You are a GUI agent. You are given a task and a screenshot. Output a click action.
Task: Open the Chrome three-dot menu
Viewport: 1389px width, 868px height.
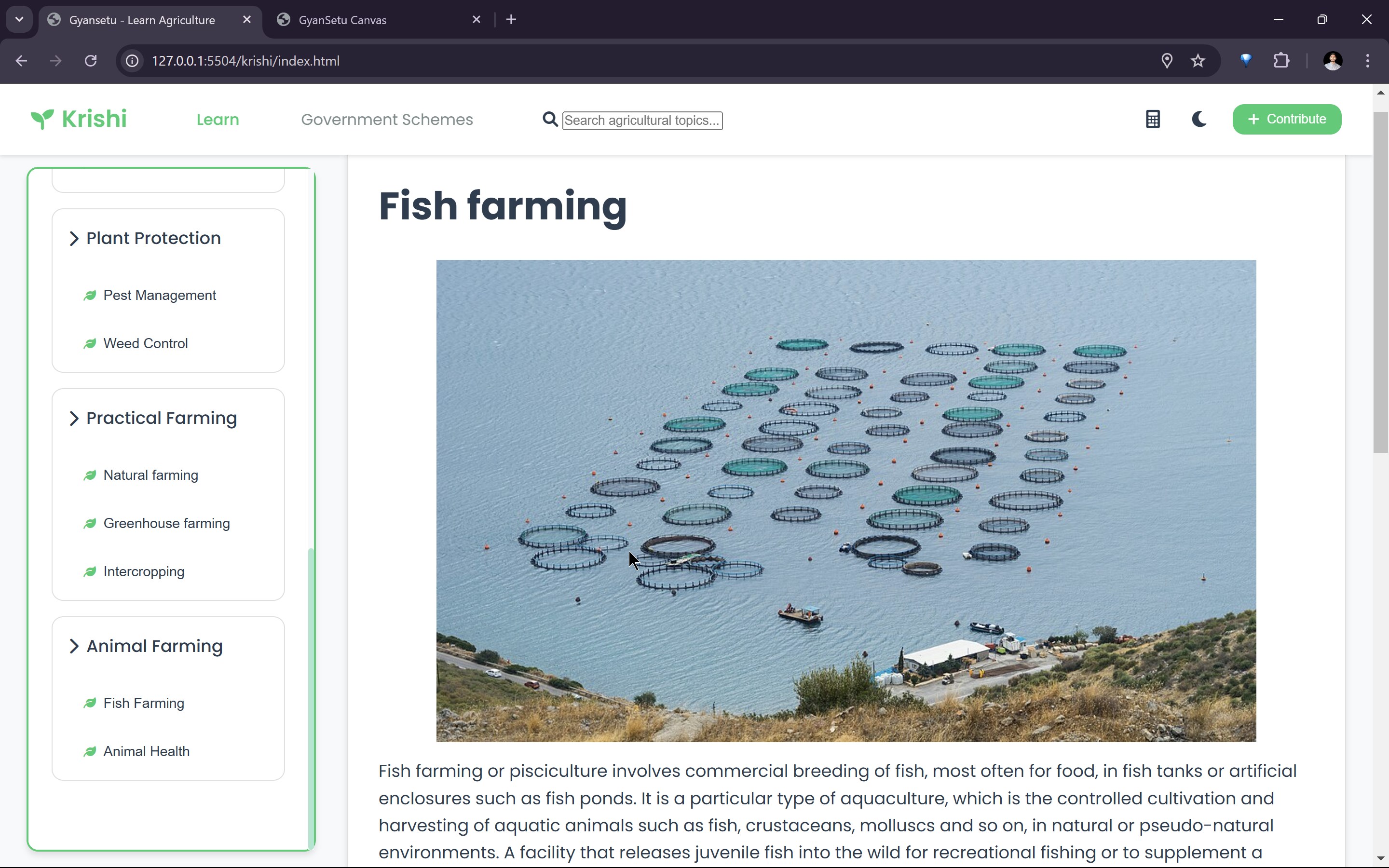click(x=1367, y=61)
